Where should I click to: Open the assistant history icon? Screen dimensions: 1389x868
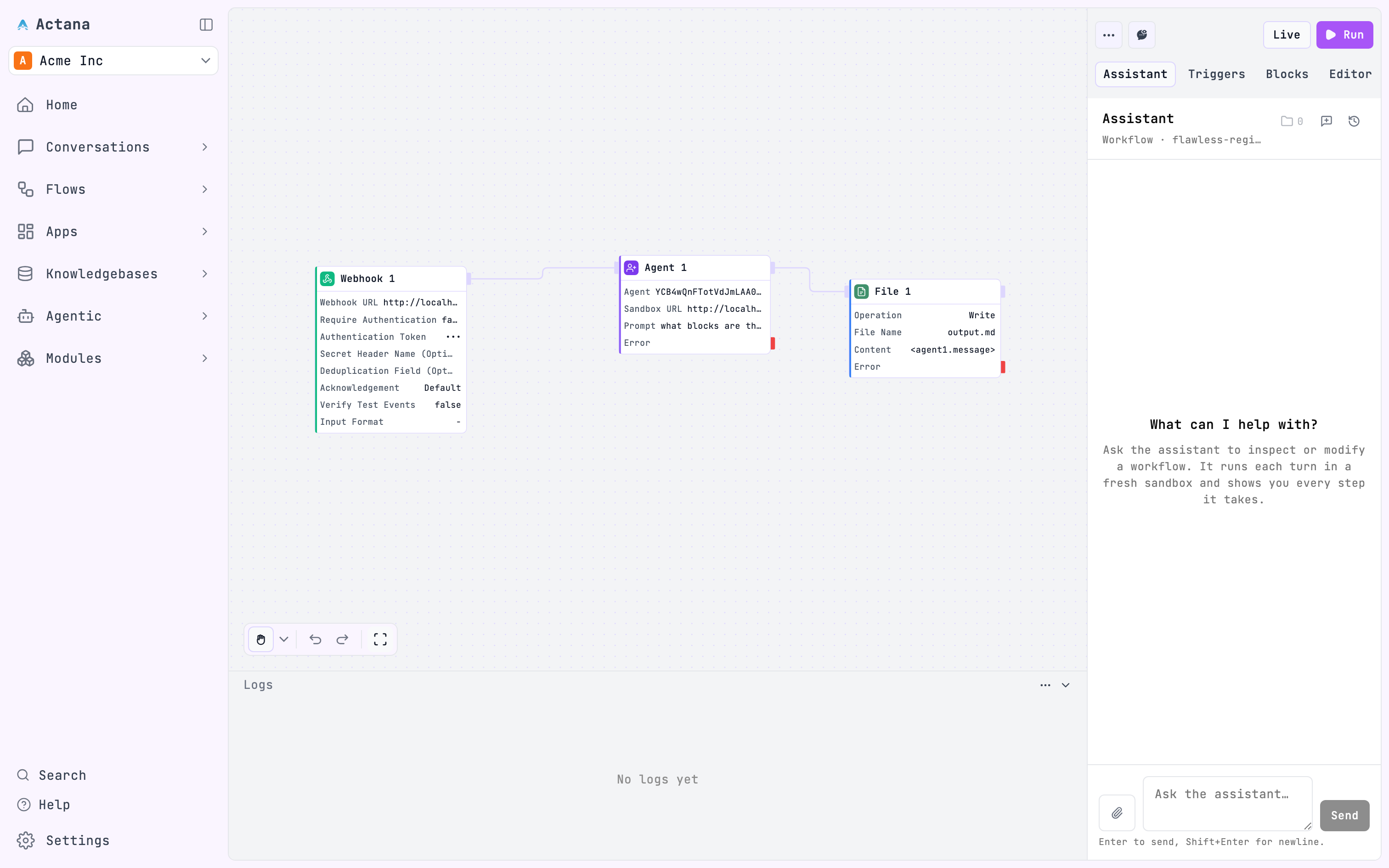(x=1354, y=121)
